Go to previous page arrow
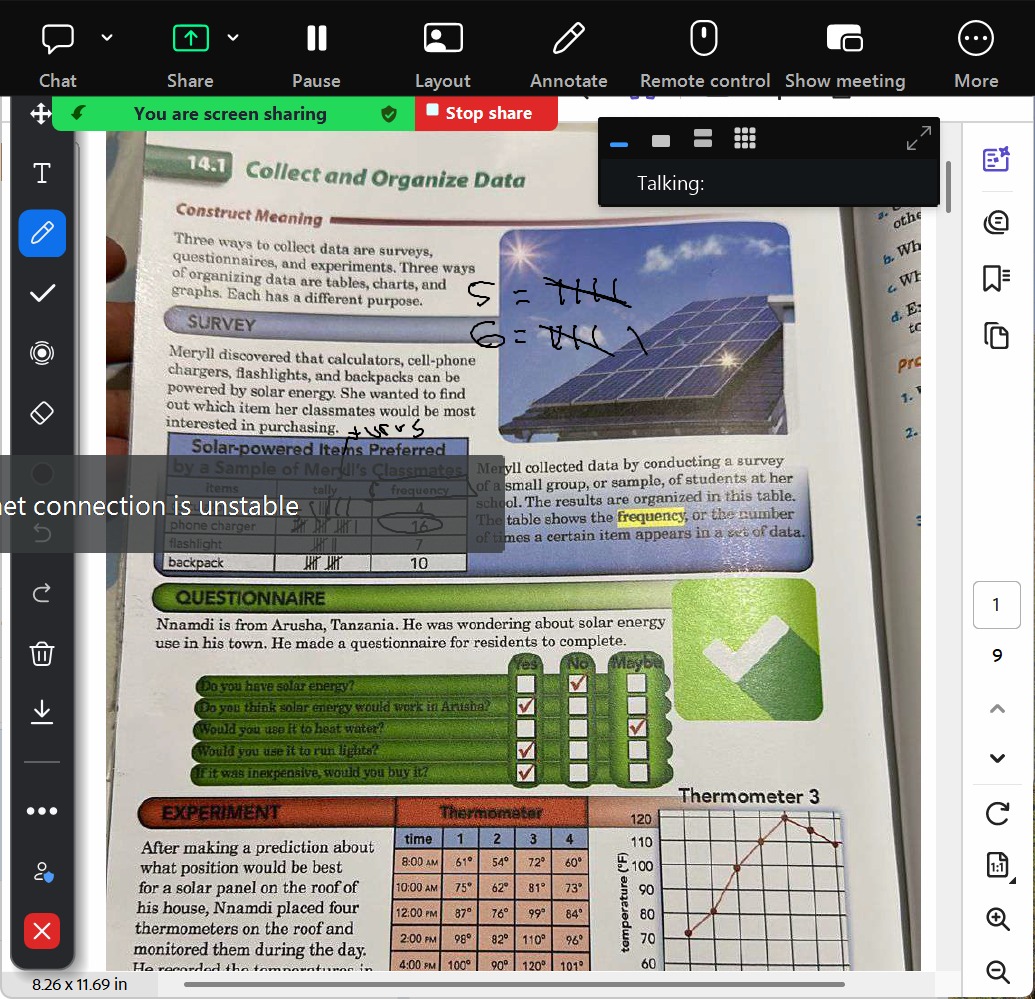Screen dimensions: 1035x999 [x=997, y=709]
